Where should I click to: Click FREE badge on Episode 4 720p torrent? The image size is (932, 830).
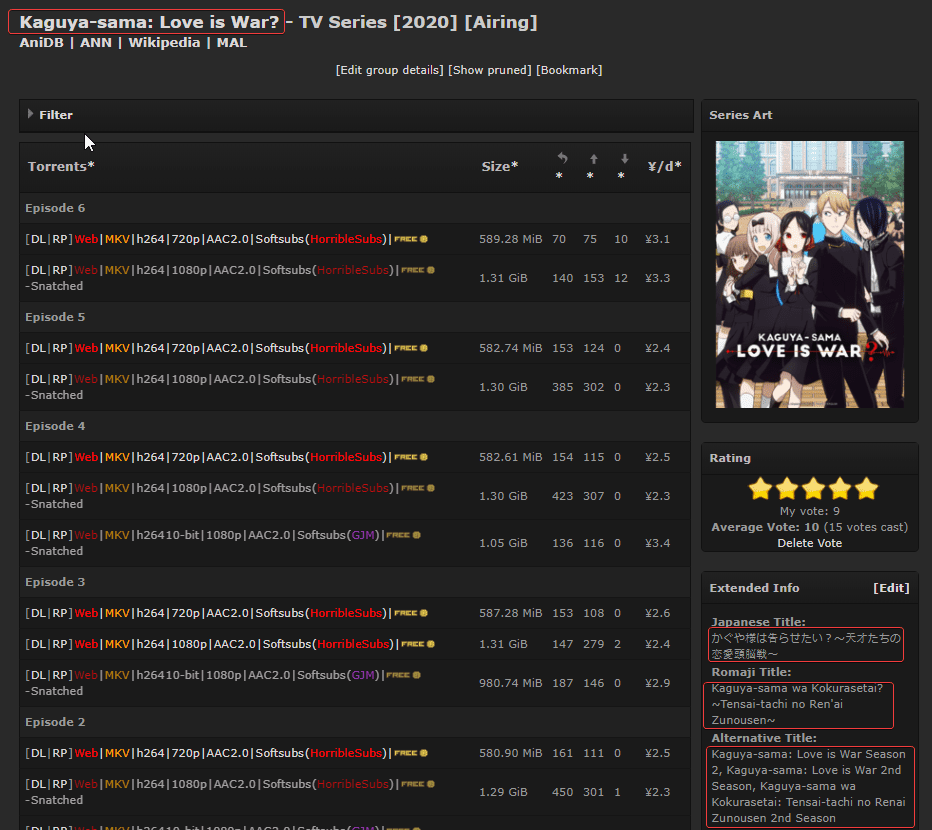[x=411, y=457]
